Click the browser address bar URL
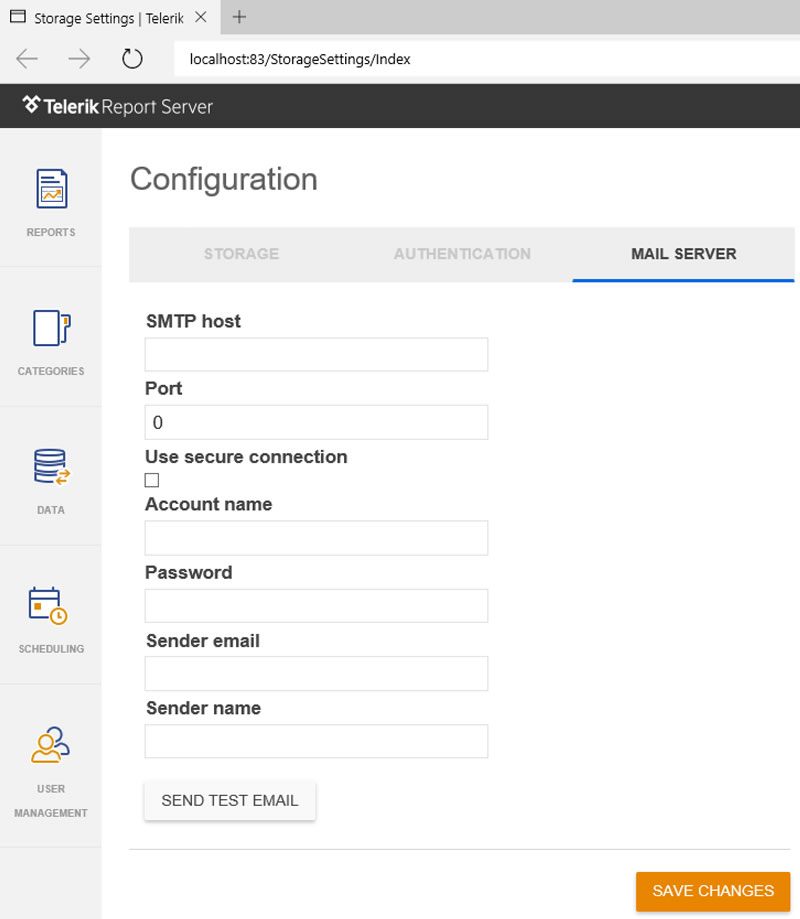 (x=300, y=59)
